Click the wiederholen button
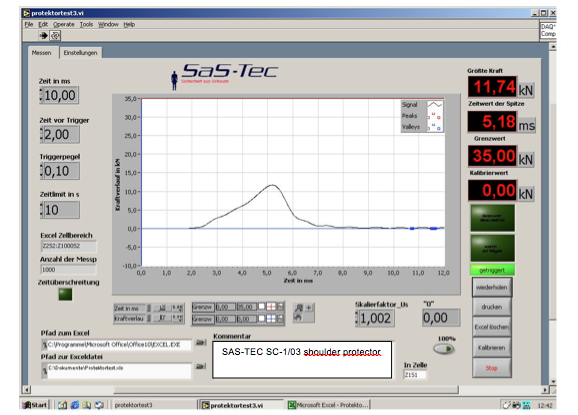578x415 pixels. tap(492, 287)
